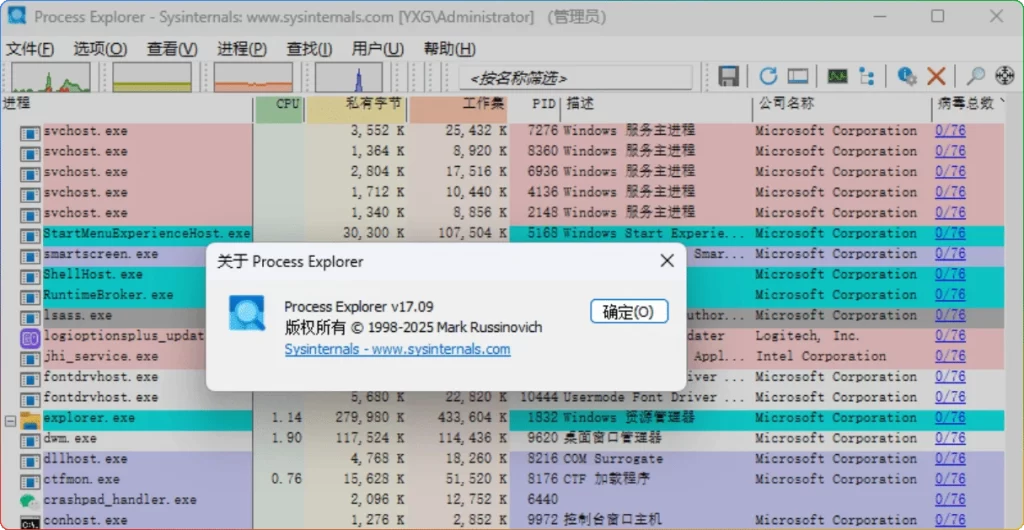
Task: Click the Refresh Now toolbar icon
Action: click(x=768, y=77)
